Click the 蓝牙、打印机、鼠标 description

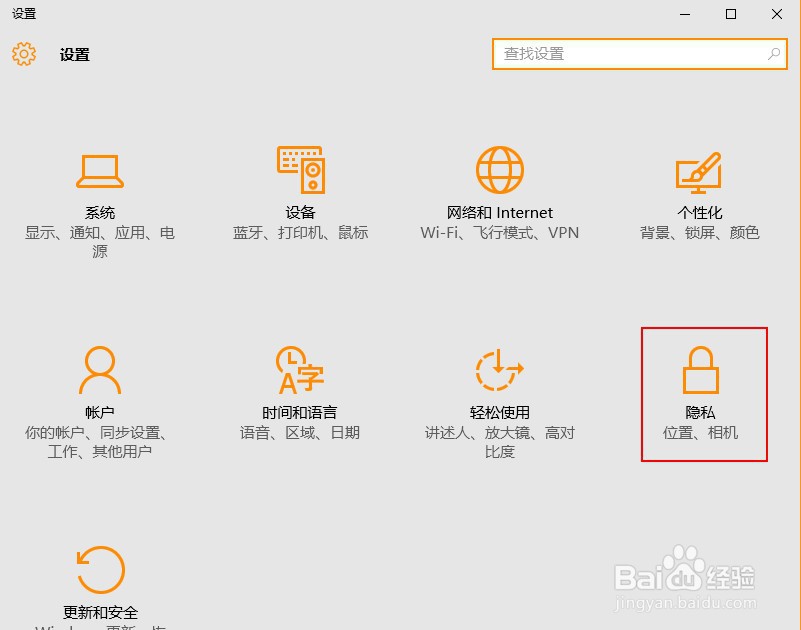(300, 233)
